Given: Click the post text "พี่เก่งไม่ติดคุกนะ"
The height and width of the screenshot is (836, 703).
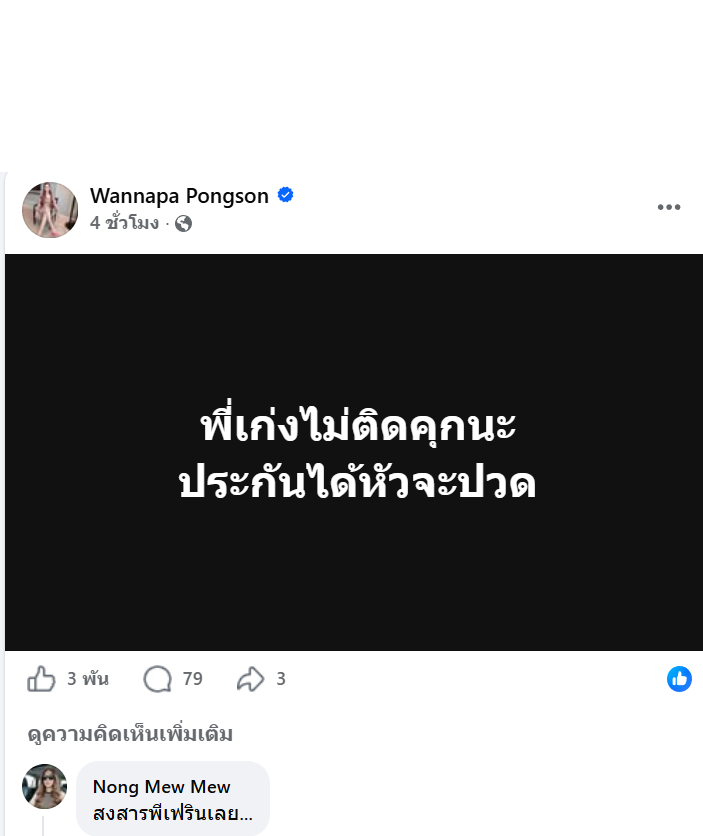Looking at the screenshot, I should pos(358,425).
